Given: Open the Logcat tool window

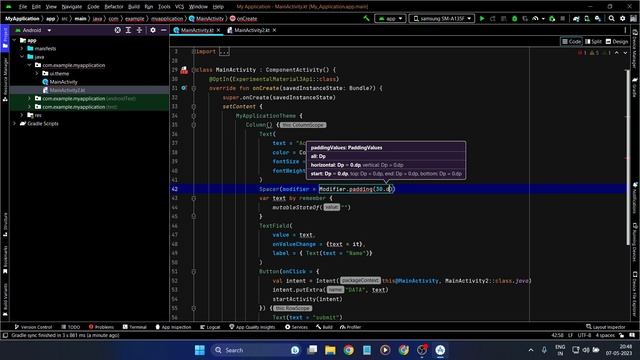Looking at the screenshot, I should click(x=210, y=327).
